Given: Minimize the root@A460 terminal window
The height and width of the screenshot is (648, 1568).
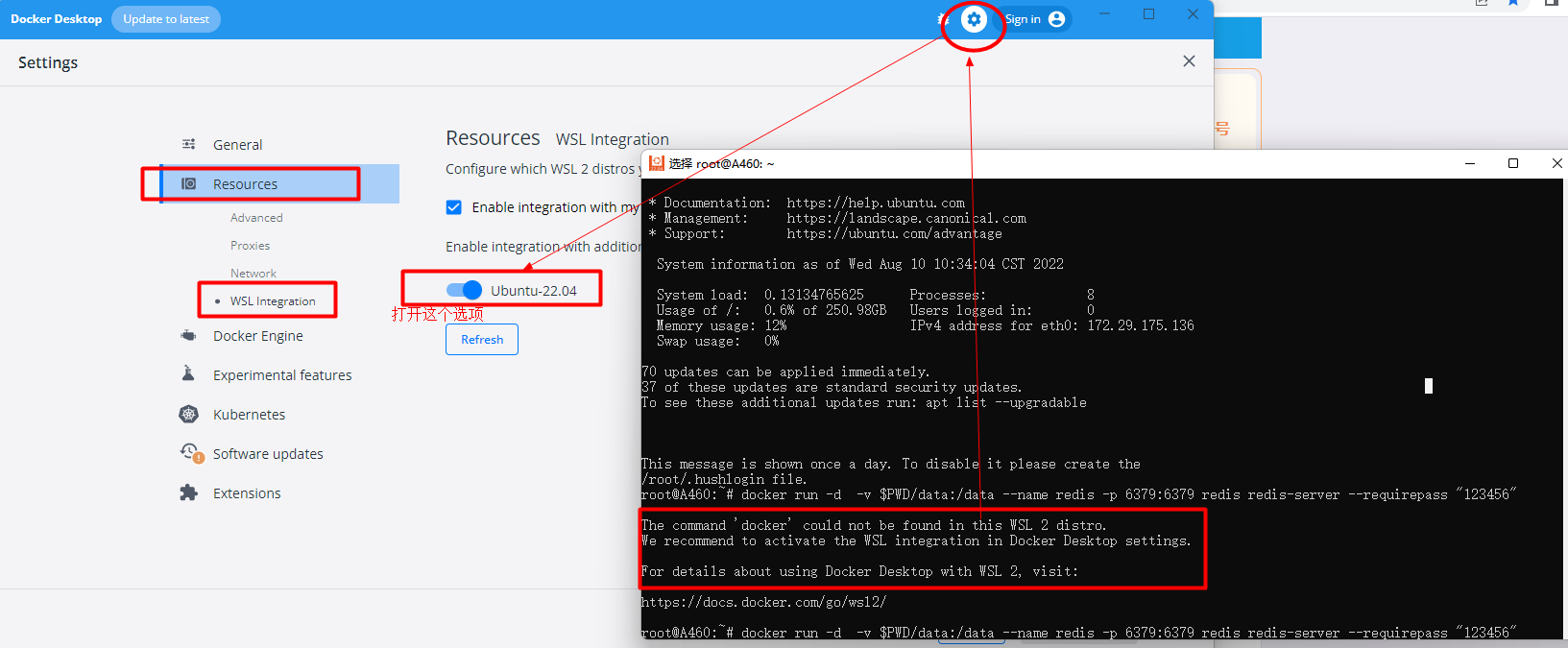Looking at the screenshot, I should pyautogui.click(x=1469, y=163).
